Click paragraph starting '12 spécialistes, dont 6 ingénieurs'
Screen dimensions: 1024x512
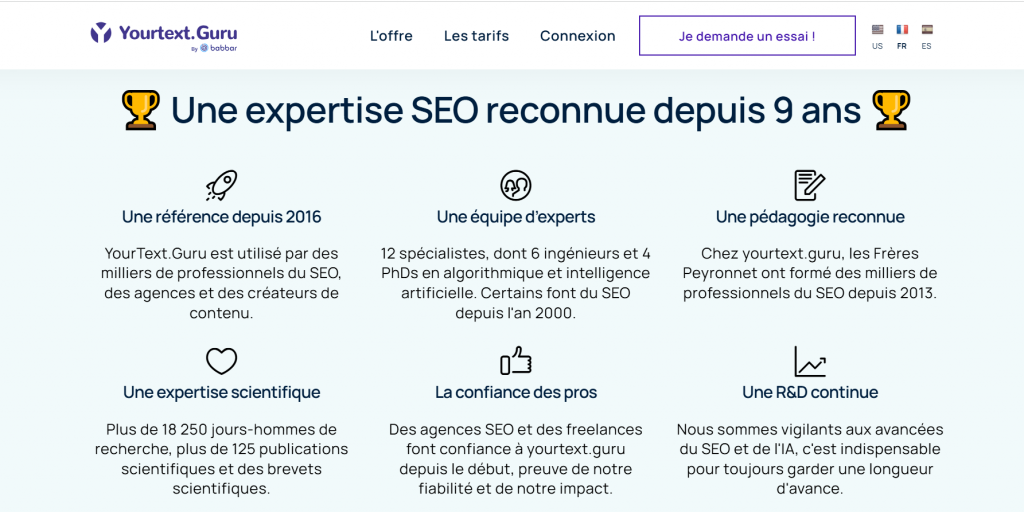coord(516,283)
